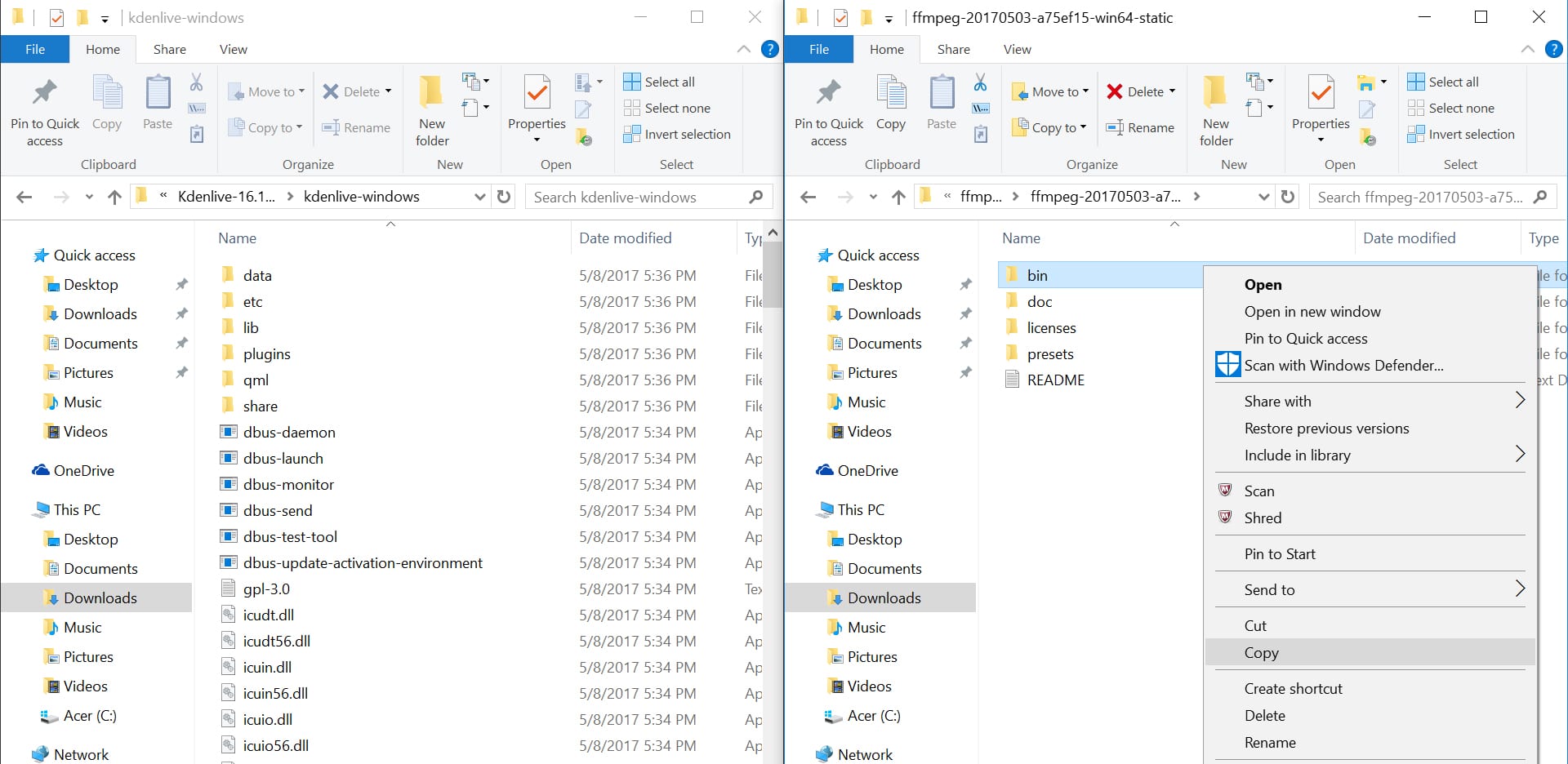This screenshot has height=764, width=1568.
Task: Click Help icon in kdenlive-windows window
Action: 769,49
